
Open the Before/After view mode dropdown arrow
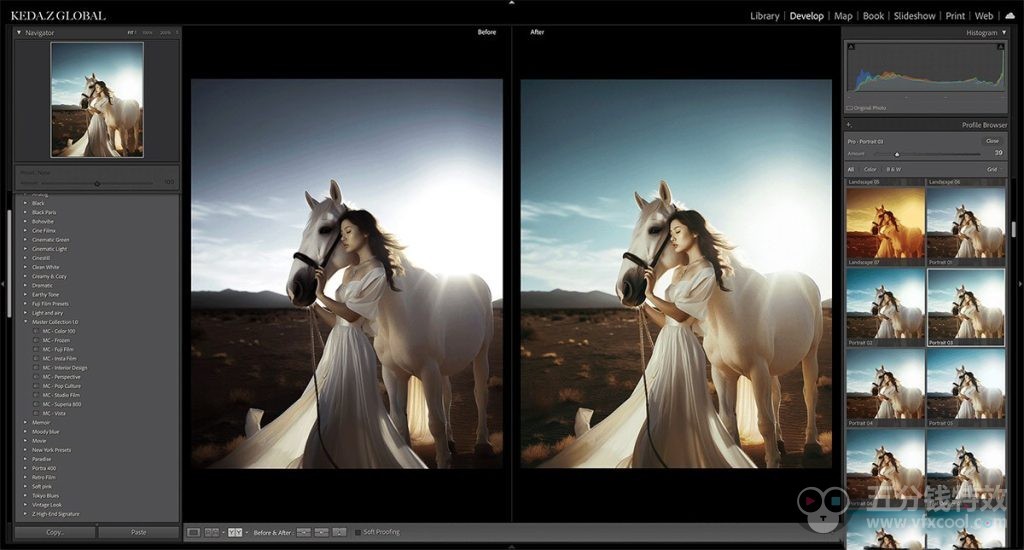pyautogui.click(x=246, y=532)
